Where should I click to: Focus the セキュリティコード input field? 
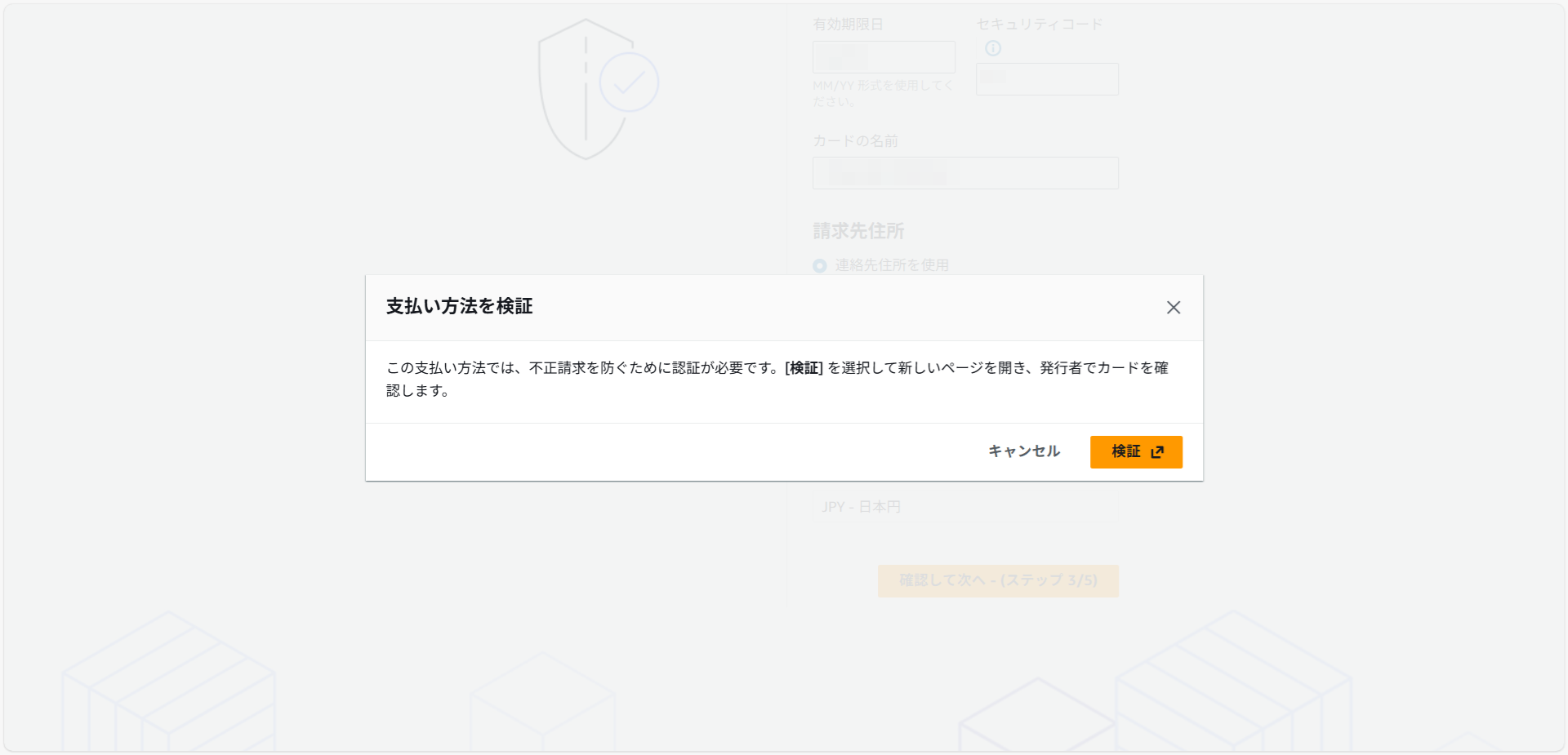pyautogui.click(x=1046, y=79)
